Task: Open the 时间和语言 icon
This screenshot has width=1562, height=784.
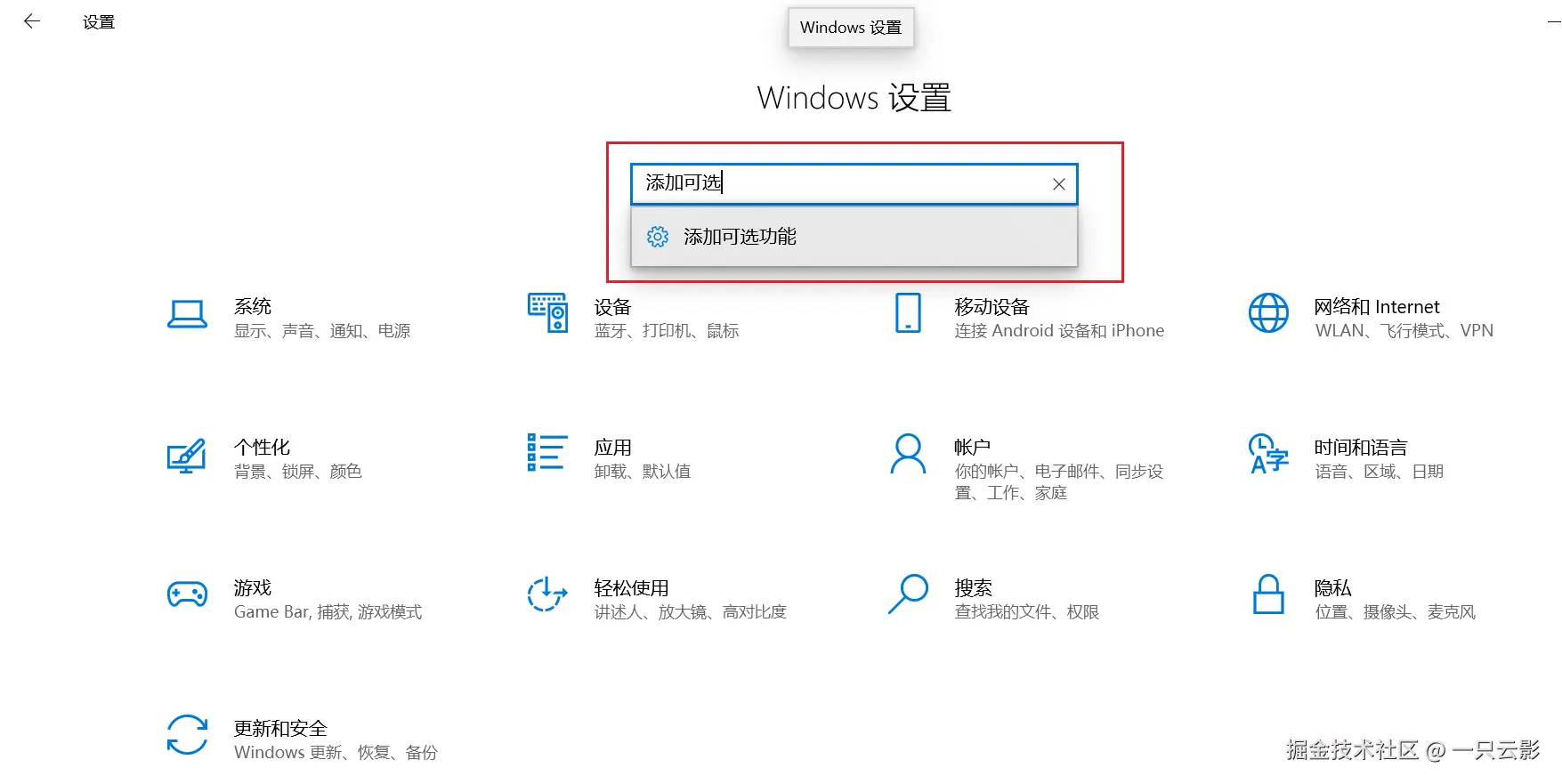Action: click(1268, 454)
